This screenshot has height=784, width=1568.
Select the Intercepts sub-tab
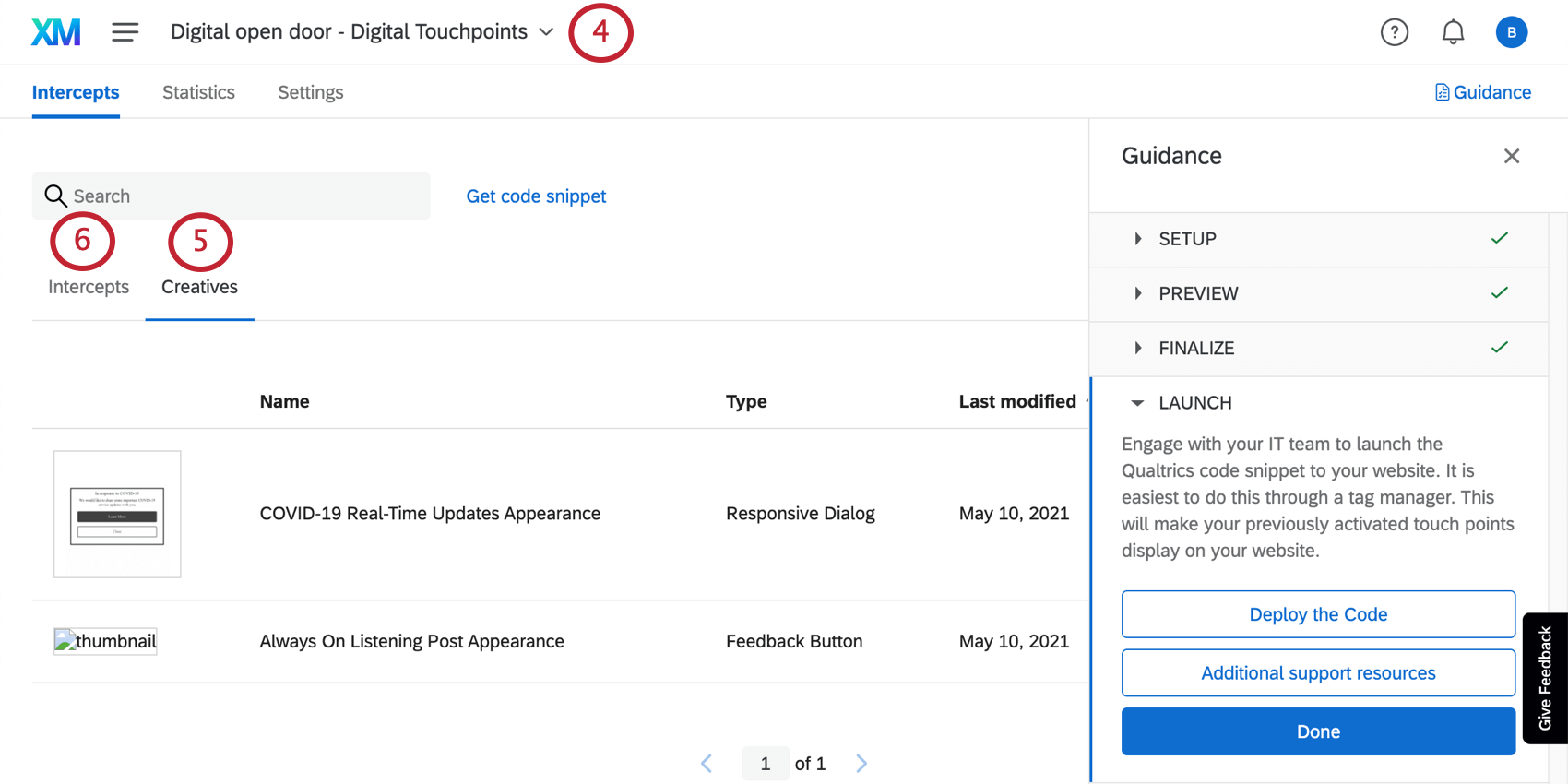(x=89, y=287)
